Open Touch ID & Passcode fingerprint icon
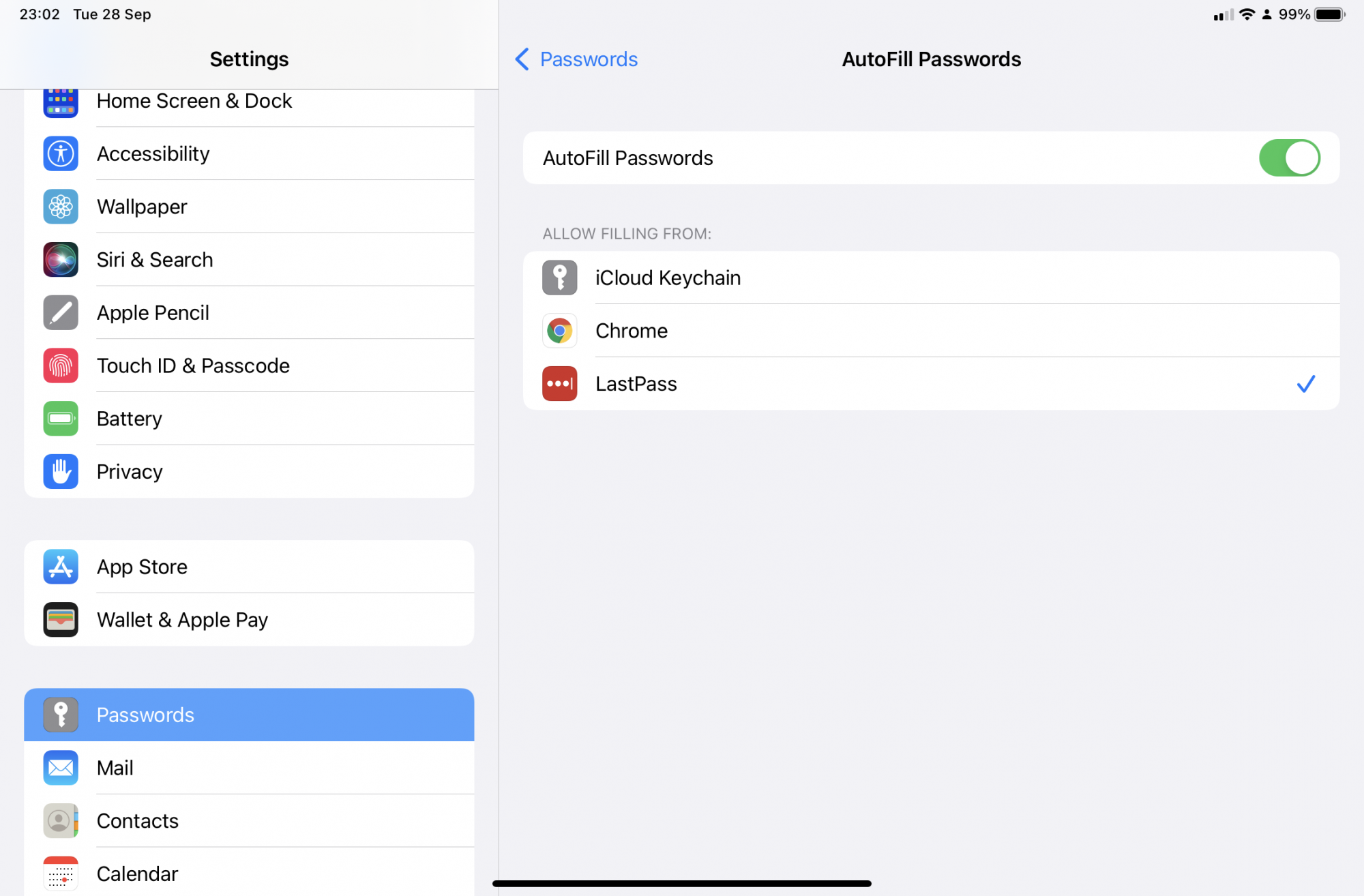Image resolution: width=1364 pixels, height=896 pixels. (x=61, y=365)
